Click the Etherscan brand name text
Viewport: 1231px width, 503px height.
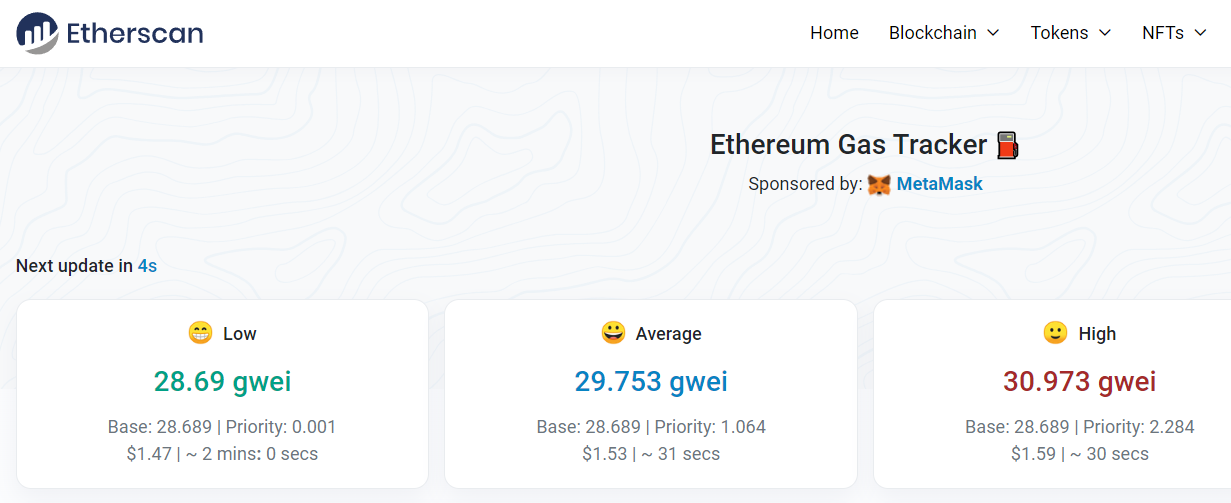coord(134,33)
